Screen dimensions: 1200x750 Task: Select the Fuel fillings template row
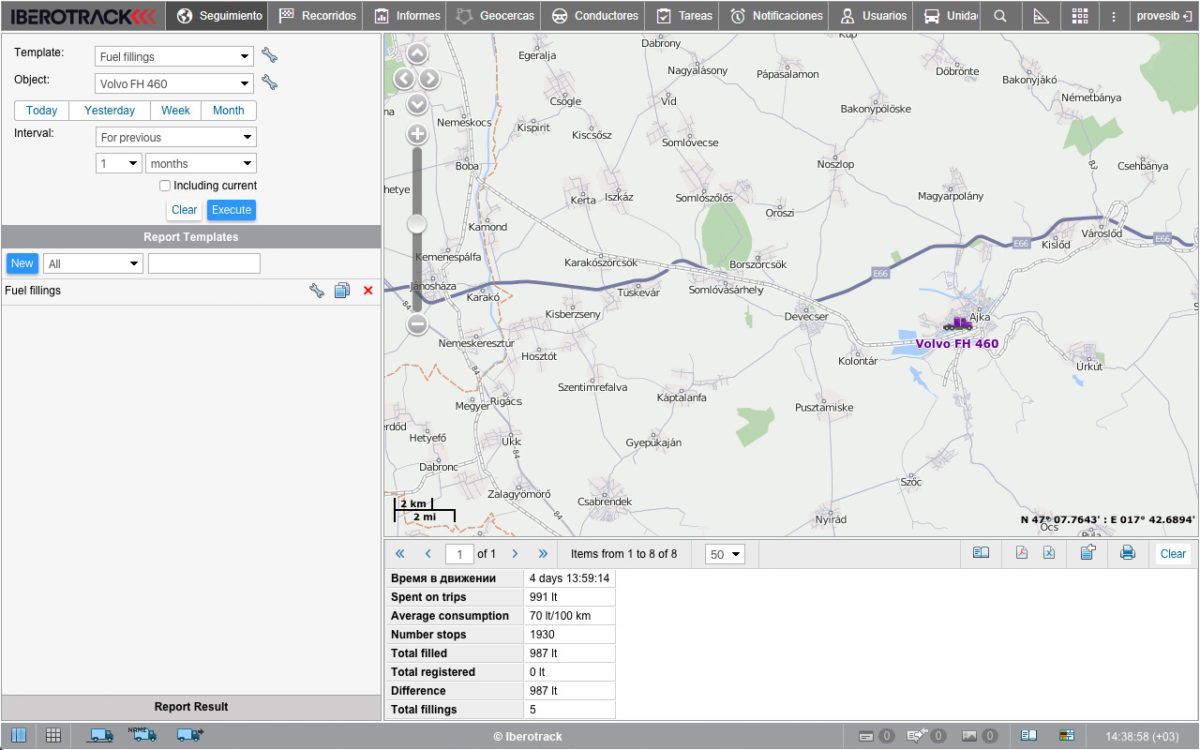[x=191, y=291]
